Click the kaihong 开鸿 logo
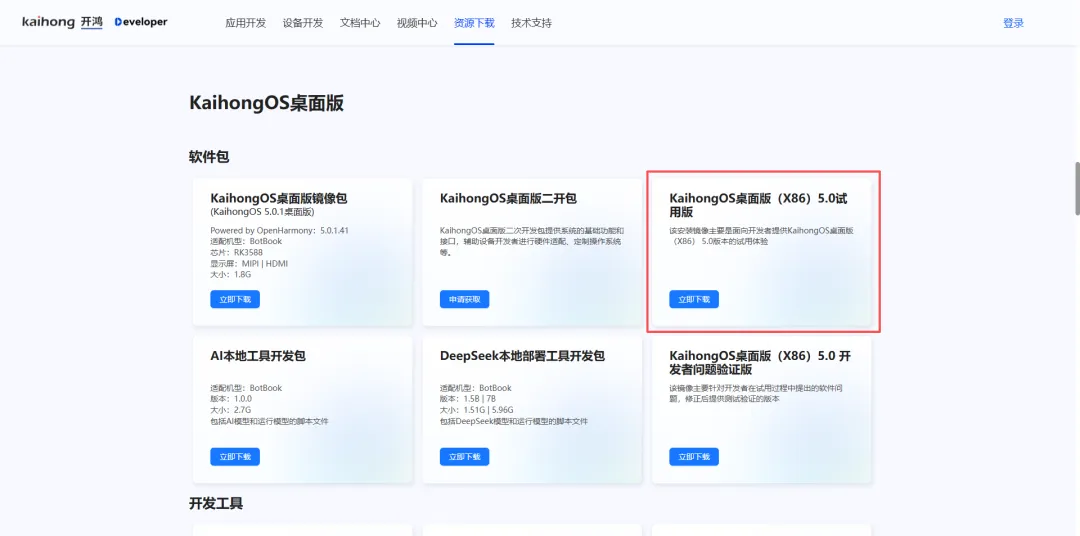The image size is (1080, 536). (62, 22)
